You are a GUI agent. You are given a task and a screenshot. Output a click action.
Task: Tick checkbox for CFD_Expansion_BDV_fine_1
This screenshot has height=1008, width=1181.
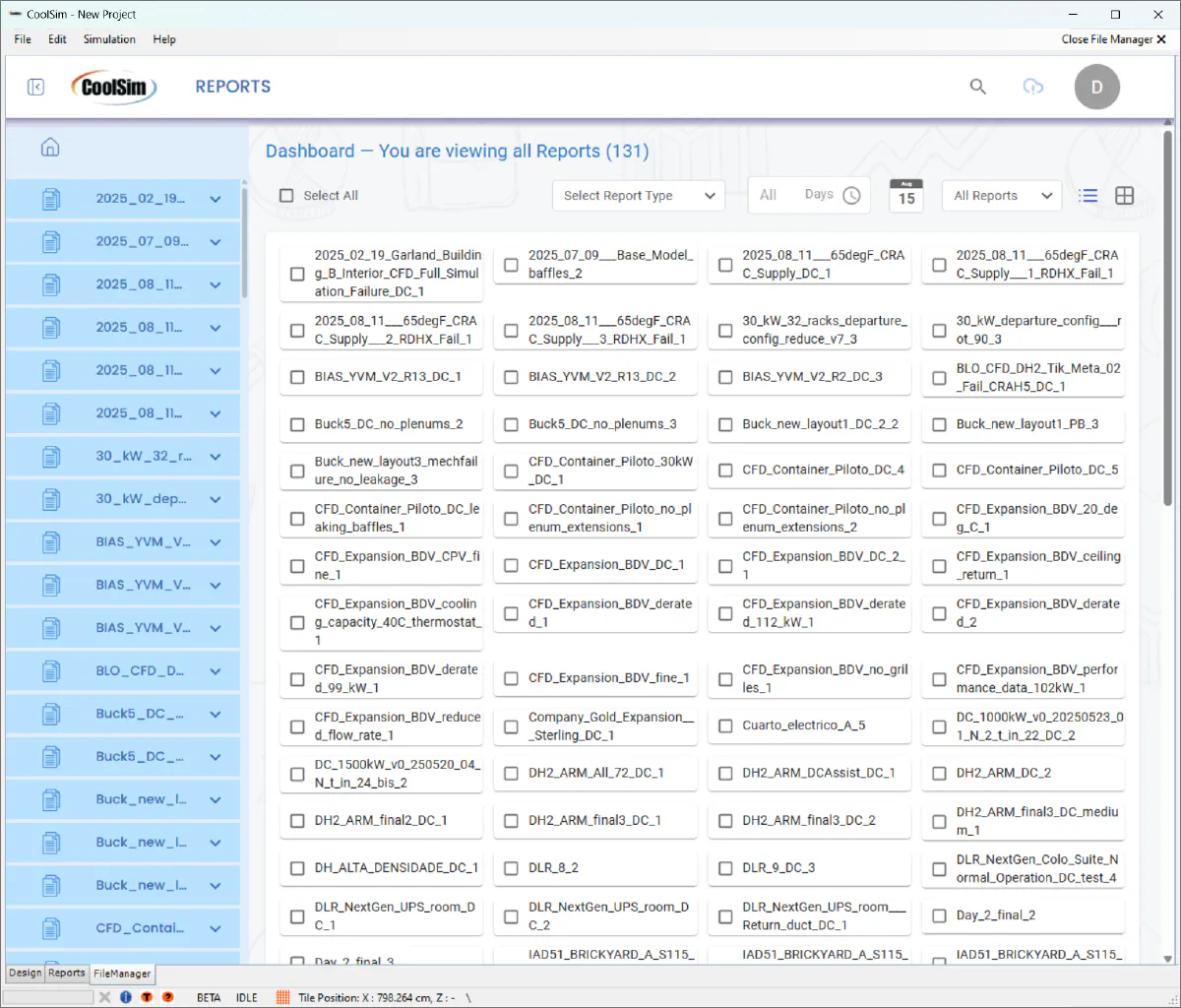(x=511, y=678)
